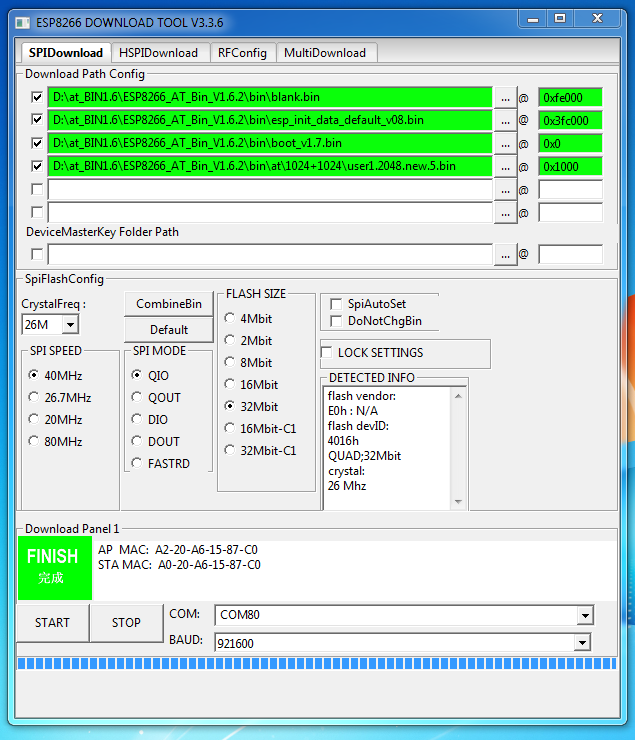The image size is (635, 740).
Task: Switch to the SPIDownload tab
Action: click(x=66, y=53)
